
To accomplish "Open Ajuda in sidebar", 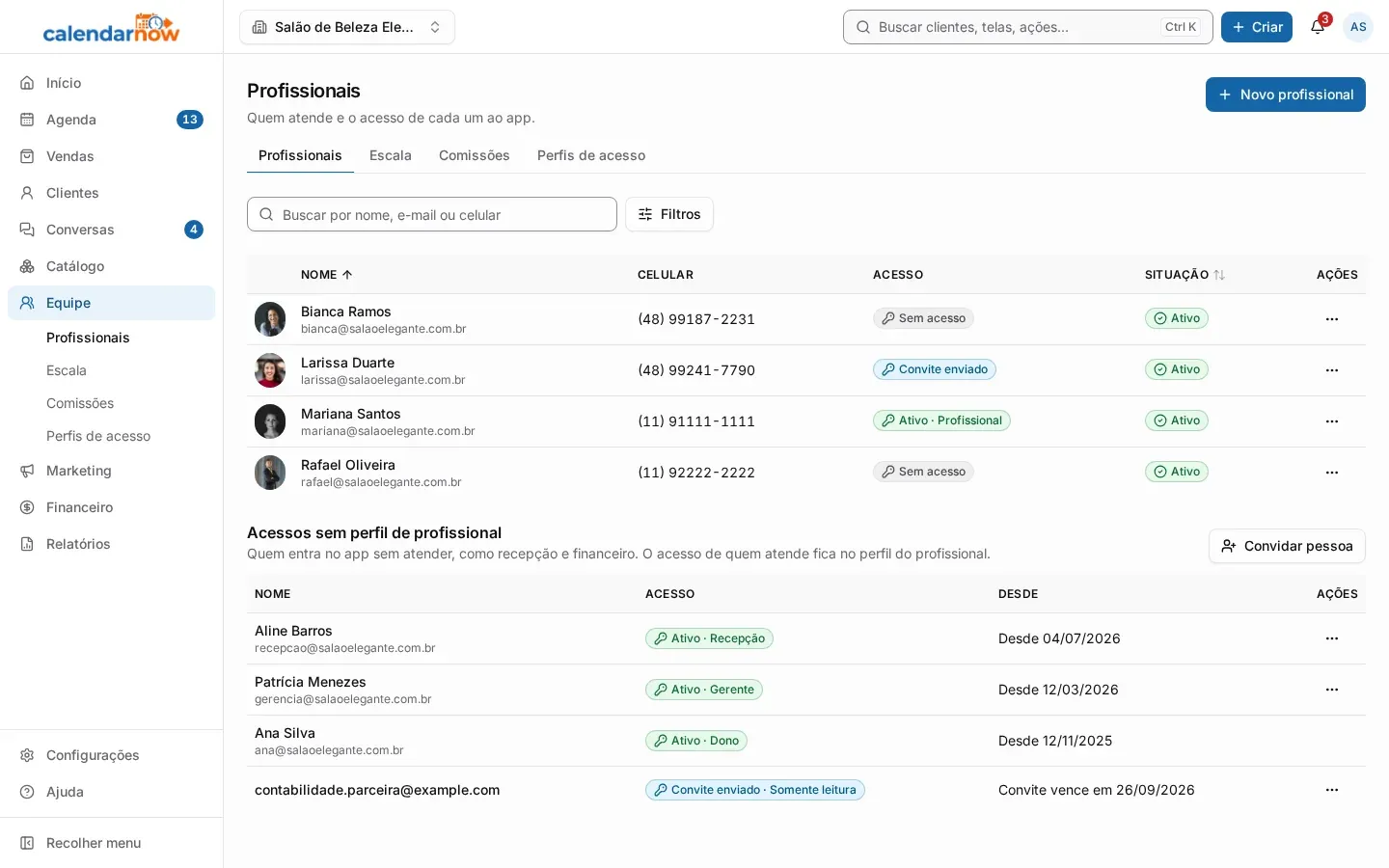I will [x=111, y=792].
